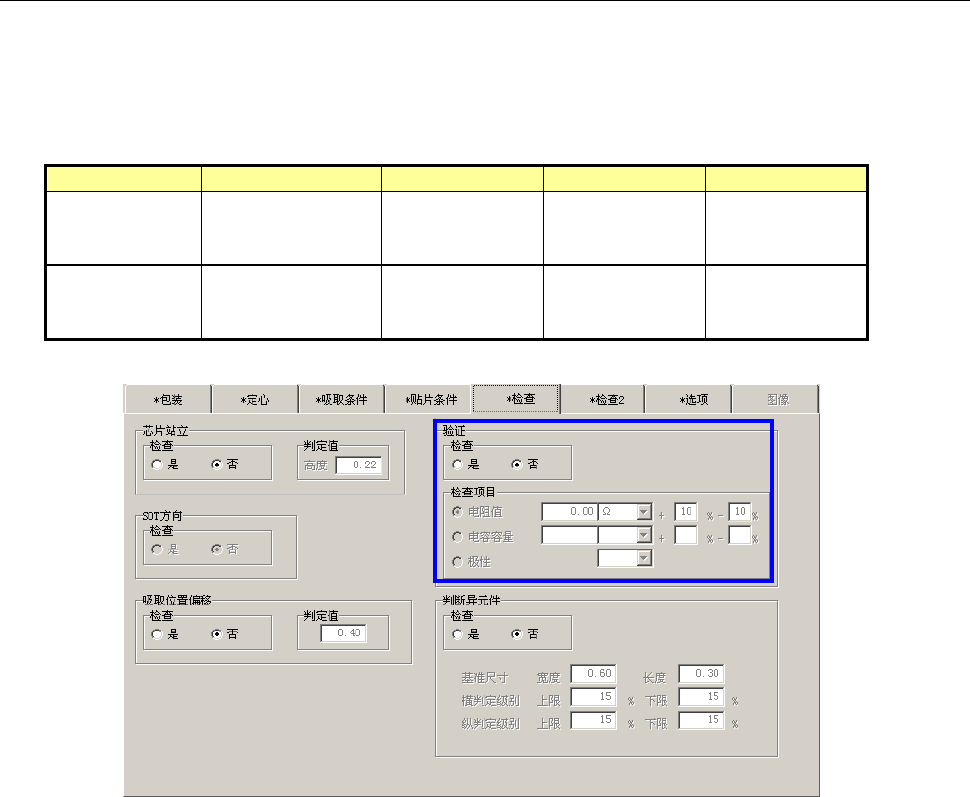Click the 电阻值 minus tolerance field

pos(740,512)
